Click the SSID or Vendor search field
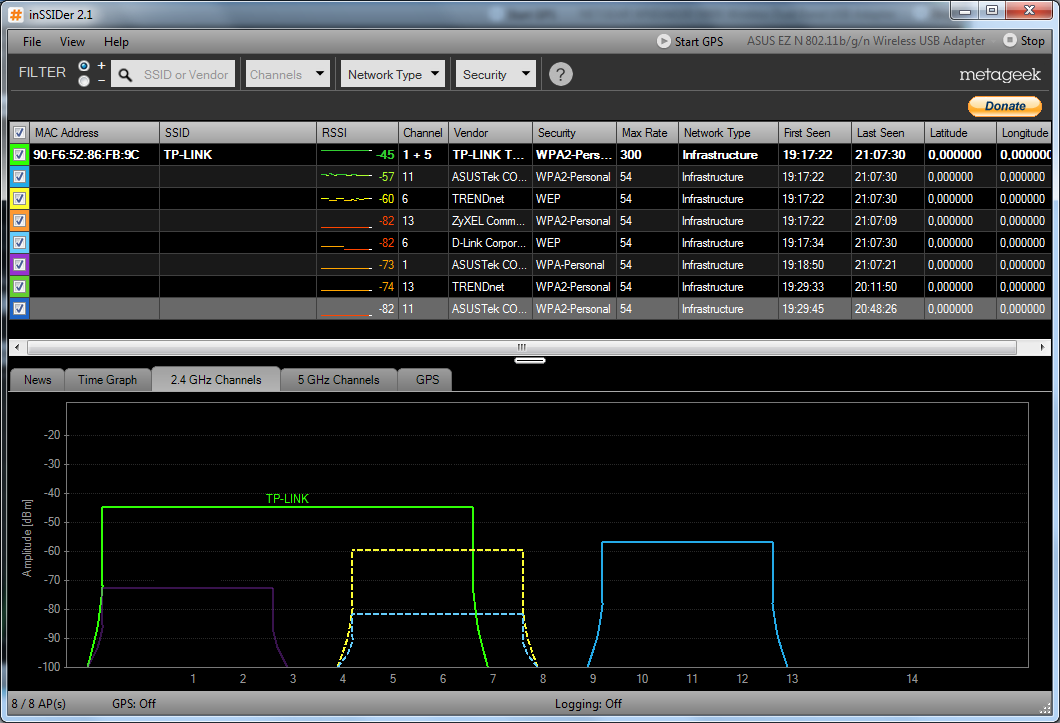Image resolution: width=1060 pixels, height=723 pixels. click(x=186, y=75)
